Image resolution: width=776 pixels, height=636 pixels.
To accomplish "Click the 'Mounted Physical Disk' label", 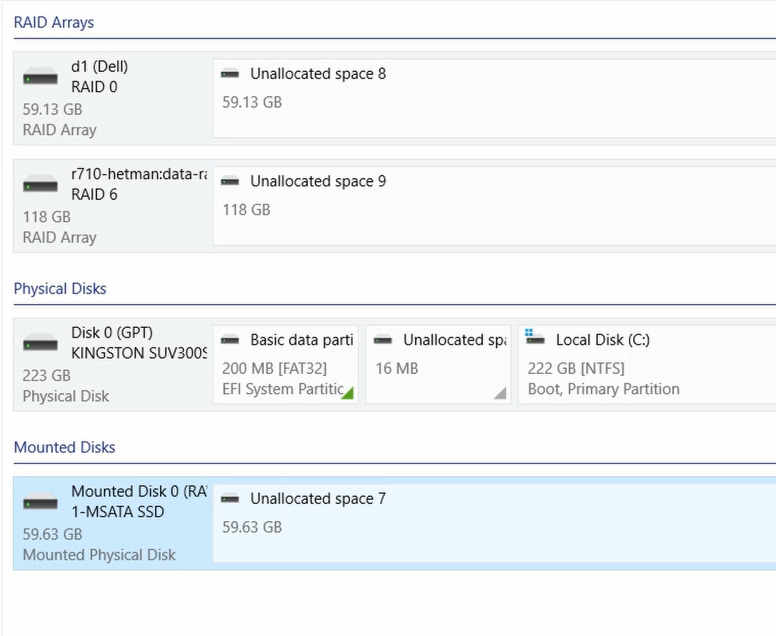I will [x=99, y=555].
